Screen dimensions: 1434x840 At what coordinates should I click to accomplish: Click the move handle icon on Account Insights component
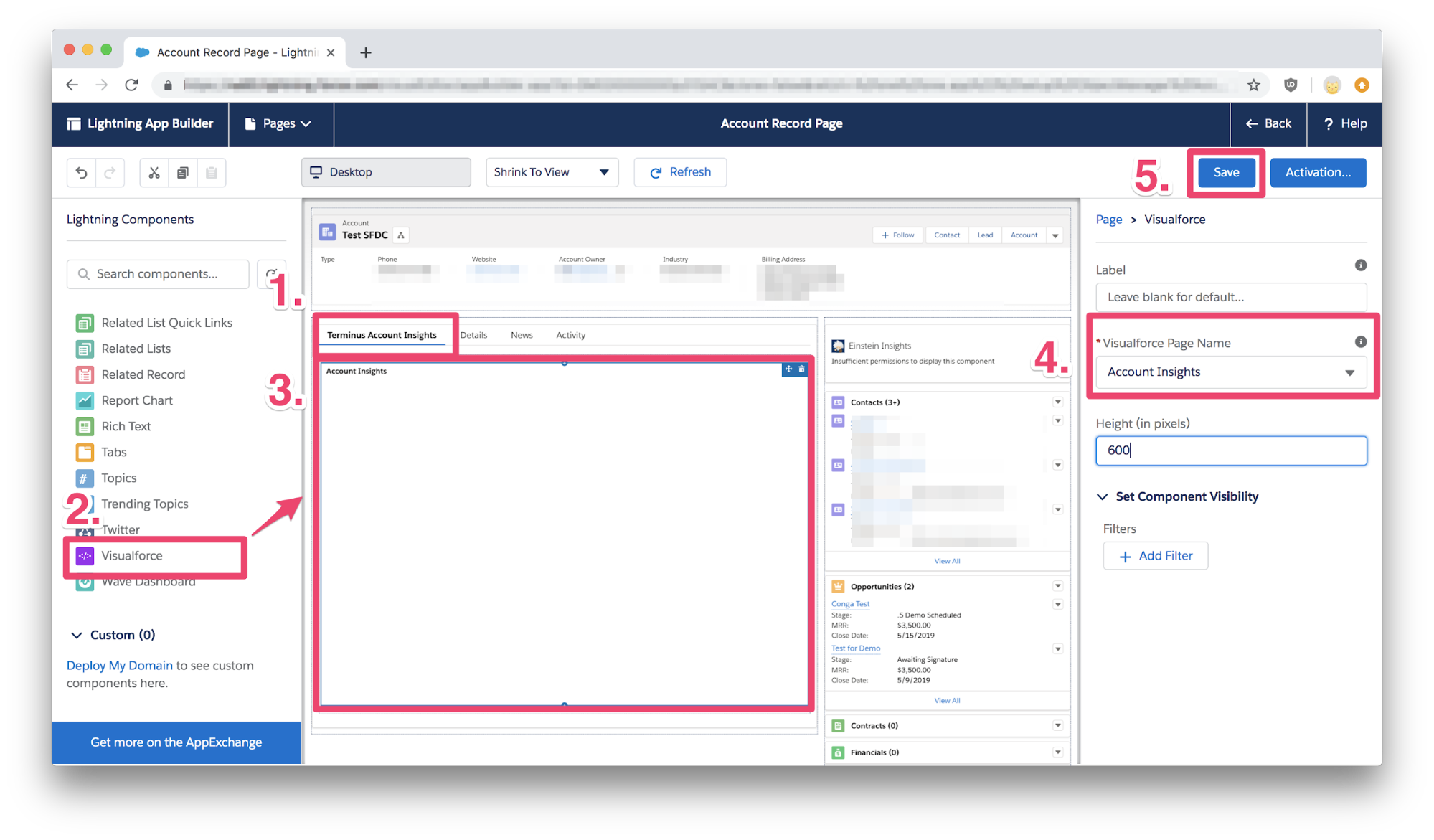(788, 369)
